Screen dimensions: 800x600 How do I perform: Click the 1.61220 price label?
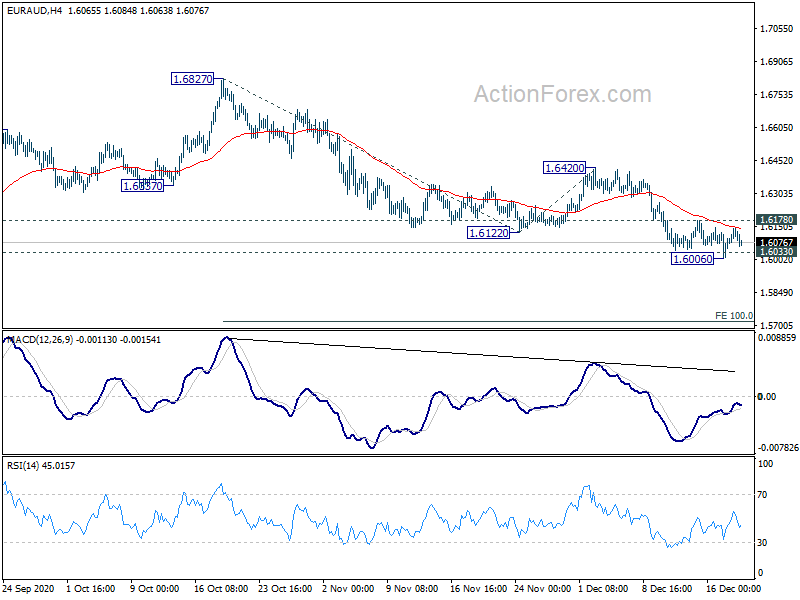[488, 233]
